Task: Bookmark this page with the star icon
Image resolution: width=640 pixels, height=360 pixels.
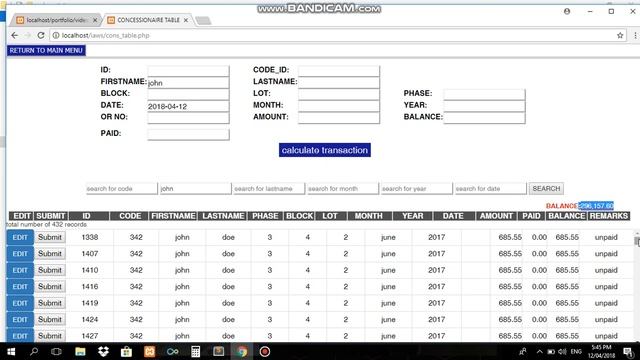Action: tap(620, 36)
